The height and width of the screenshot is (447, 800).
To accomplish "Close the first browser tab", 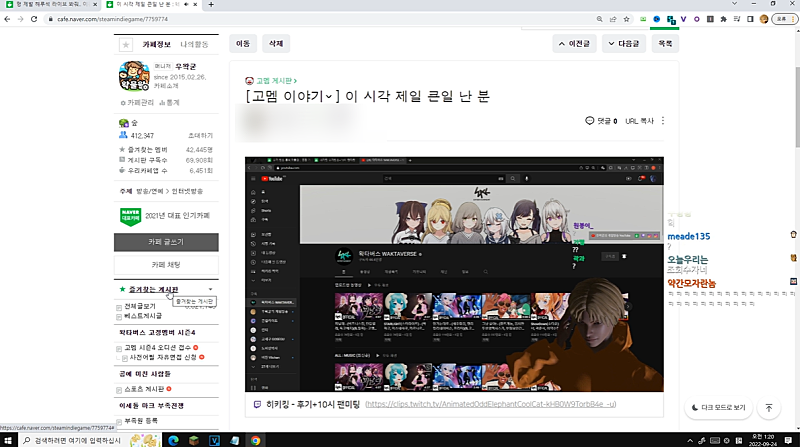I will [x=95, y=4].
